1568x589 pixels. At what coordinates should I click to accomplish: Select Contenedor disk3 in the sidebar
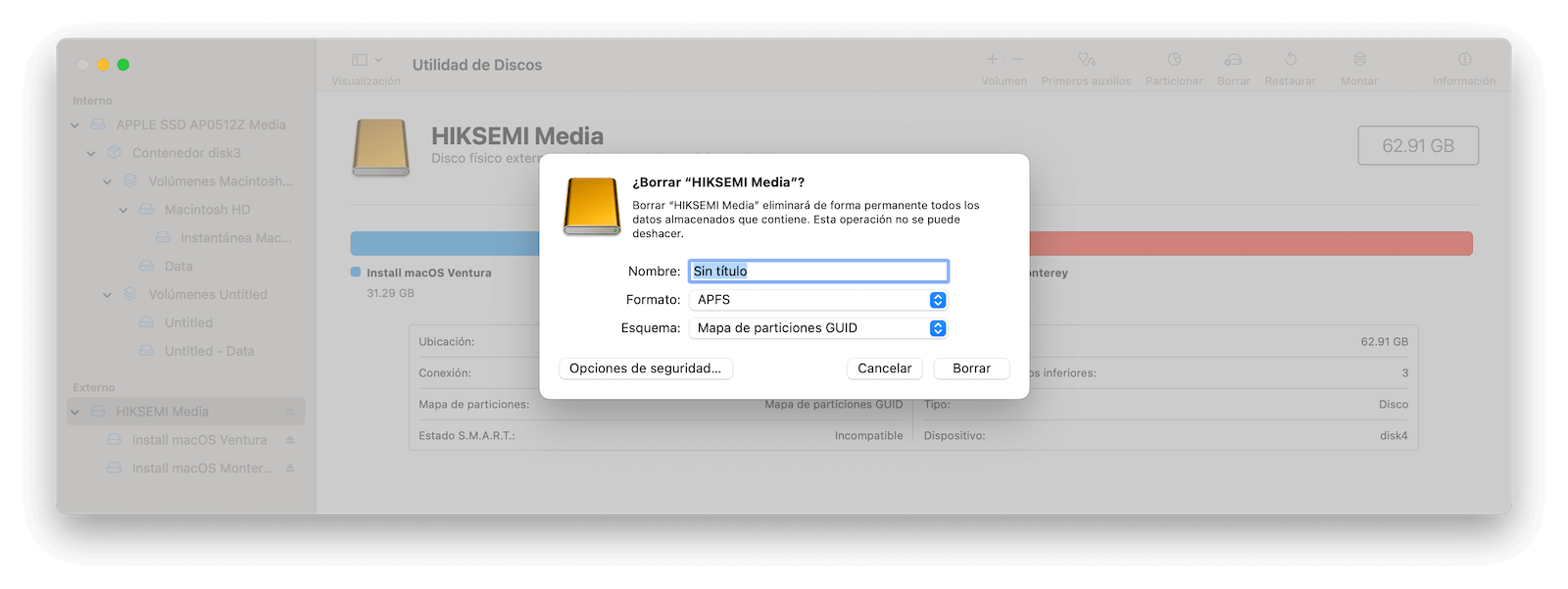[186, 154]
